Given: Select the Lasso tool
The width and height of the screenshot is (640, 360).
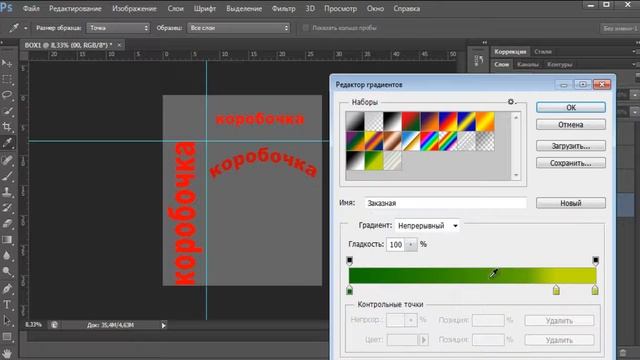Looking at the screenshot, I should point(7,95).
